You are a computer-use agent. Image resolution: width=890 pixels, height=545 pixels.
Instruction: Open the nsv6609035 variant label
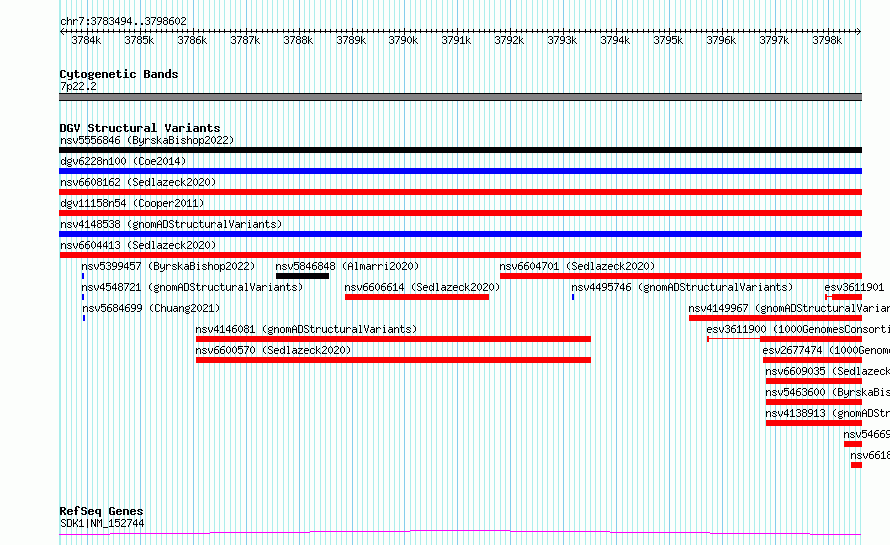coord(828,371)
